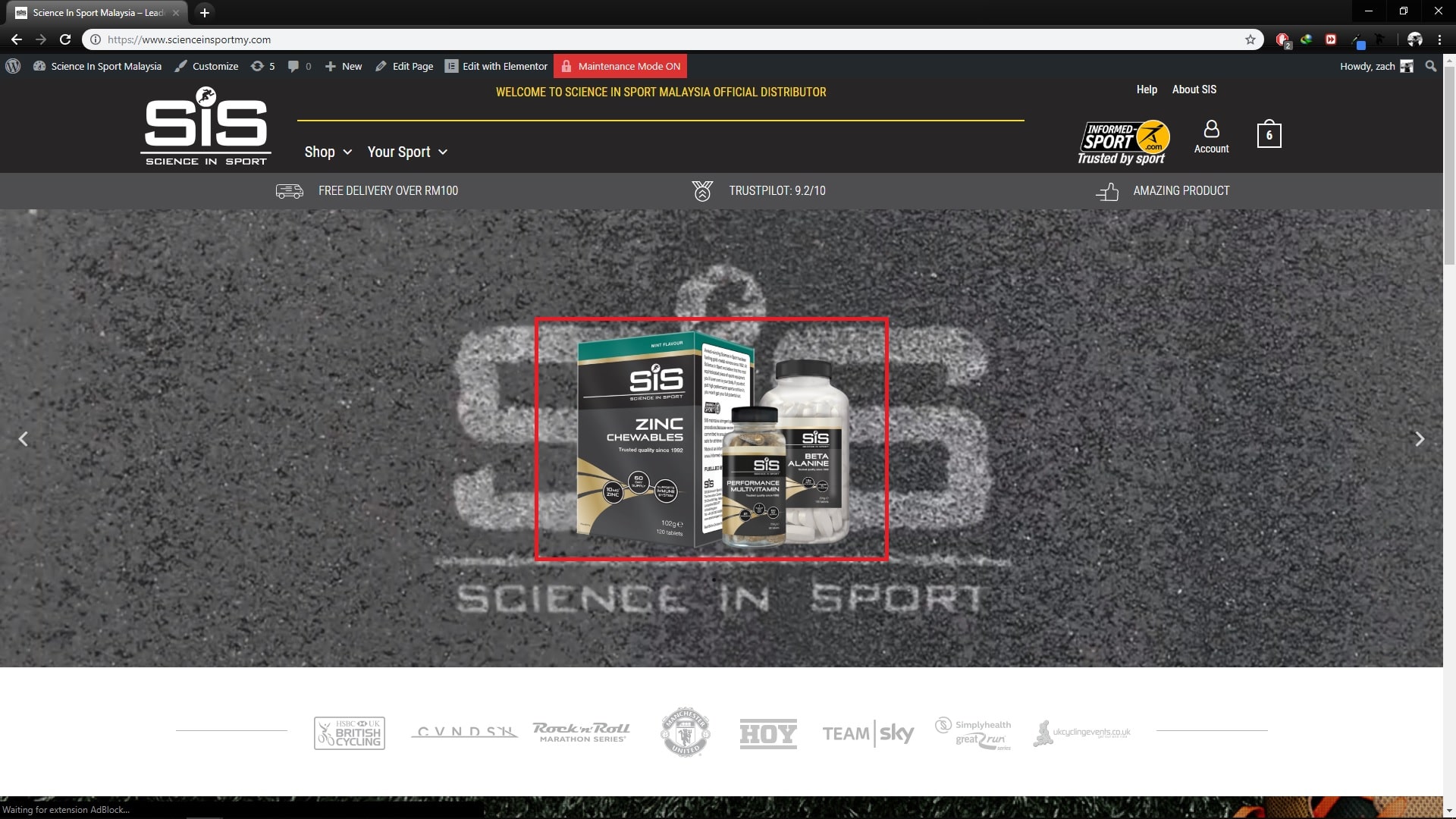Click the page vertical scrollbar thumb
This screenshot has height=819, width=1456.
(1449, 167)
